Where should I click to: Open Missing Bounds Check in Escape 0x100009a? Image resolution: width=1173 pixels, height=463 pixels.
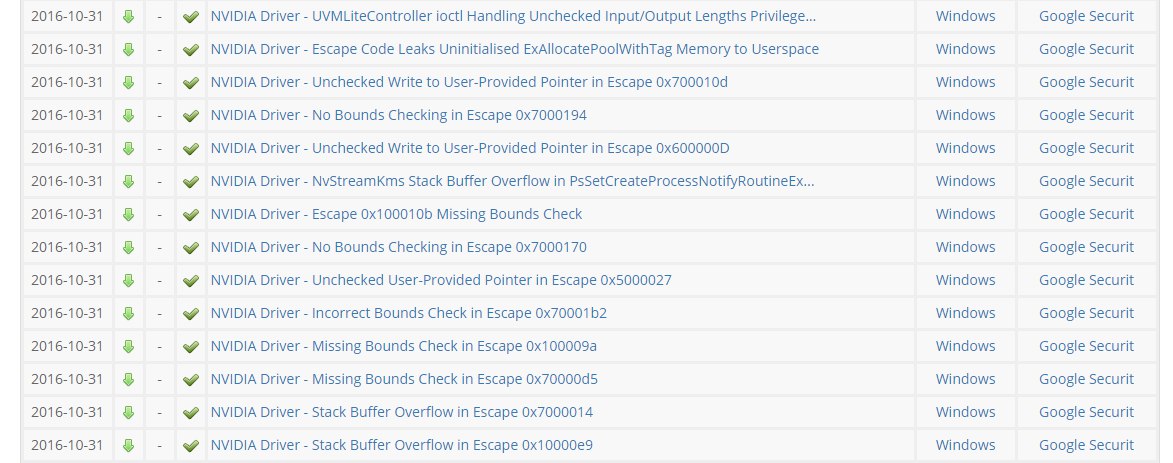pyautogui.click(x=403, y=346)
